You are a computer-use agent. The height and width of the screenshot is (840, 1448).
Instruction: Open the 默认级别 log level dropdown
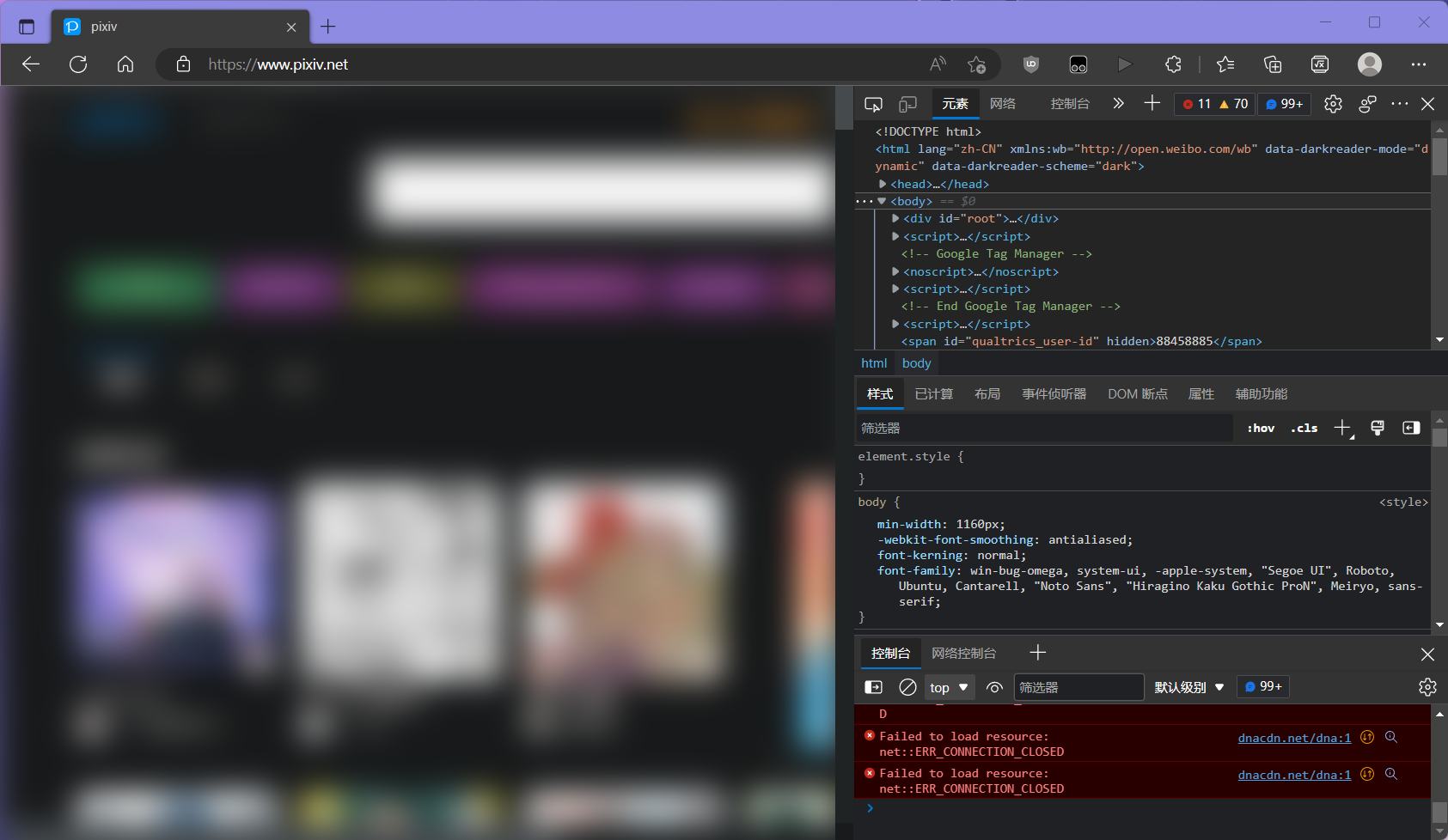(x=1189, y=687)
